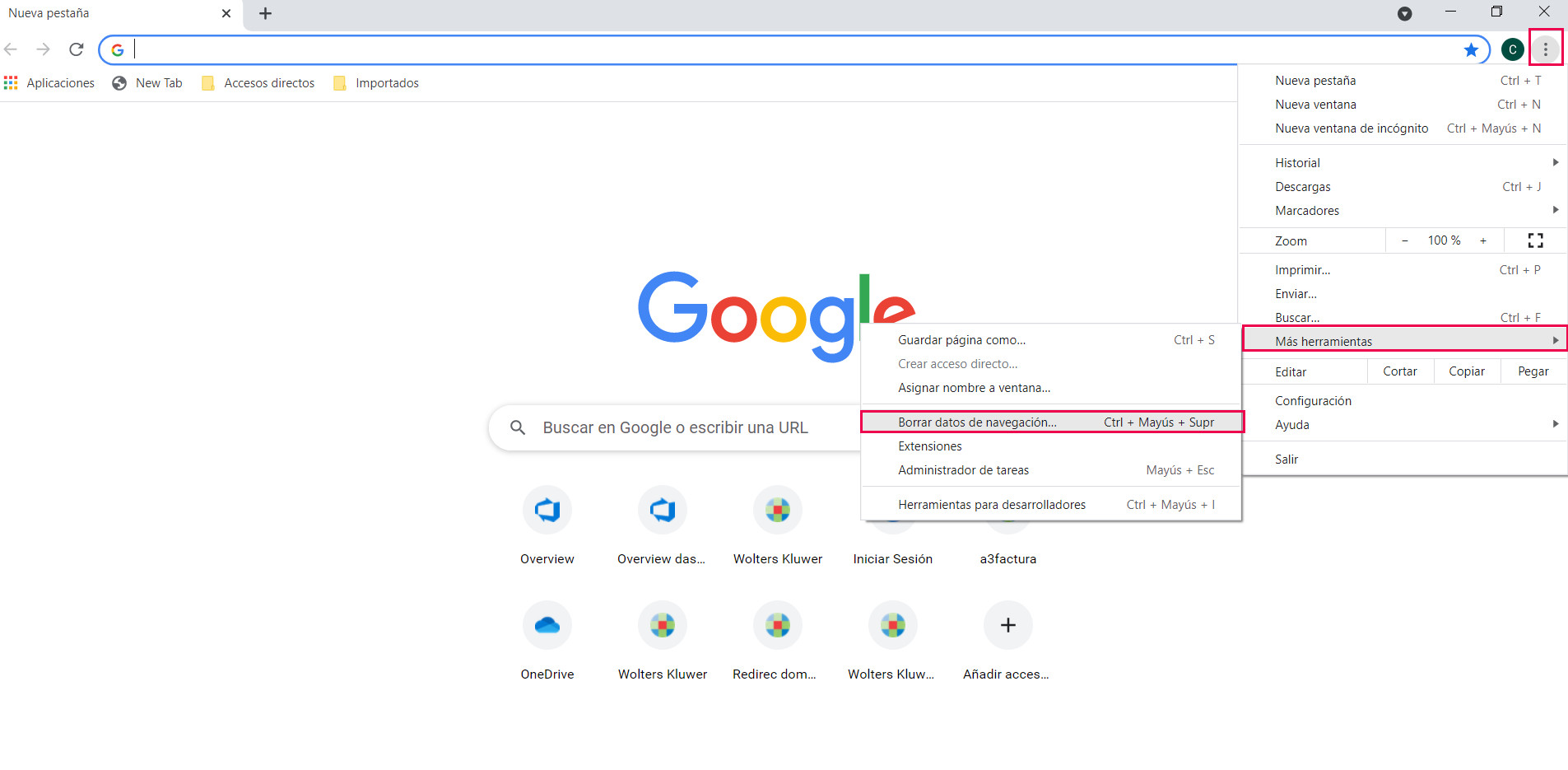The width and height of the screenshot is (1568, 770).
Task: Select Guardar página como...
Action: click(x=1051, y=340)
